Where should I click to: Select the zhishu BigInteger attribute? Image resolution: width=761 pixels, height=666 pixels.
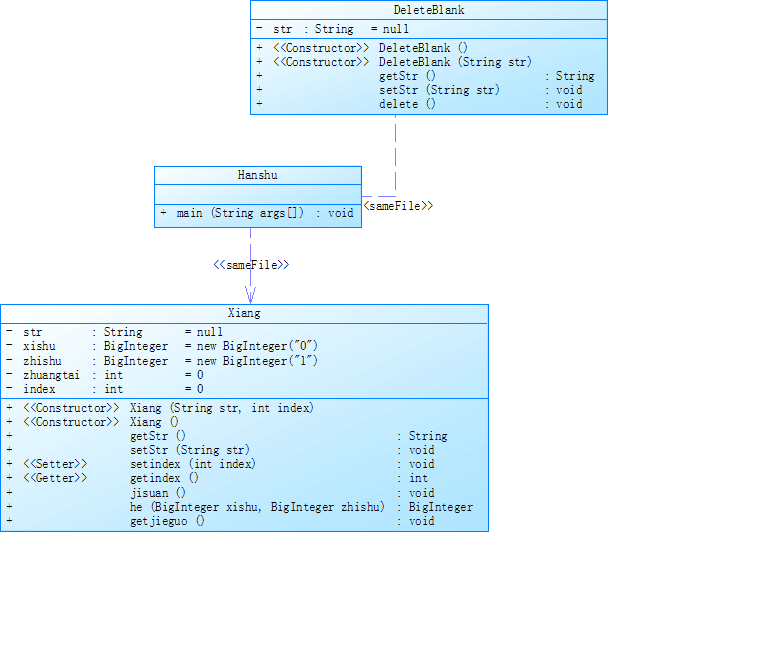162,361
